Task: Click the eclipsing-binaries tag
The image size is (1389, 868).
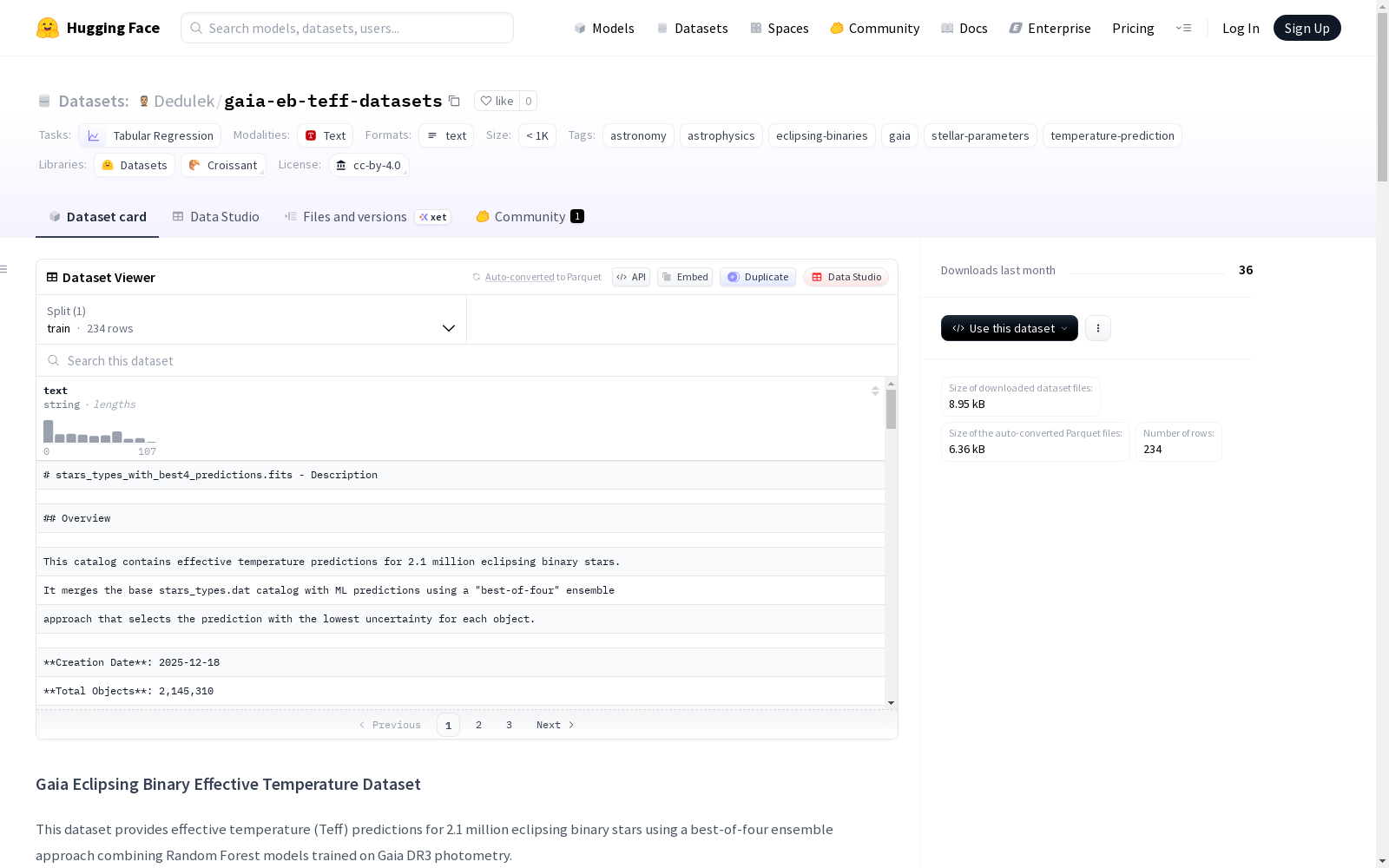Action: pos(822,135)
